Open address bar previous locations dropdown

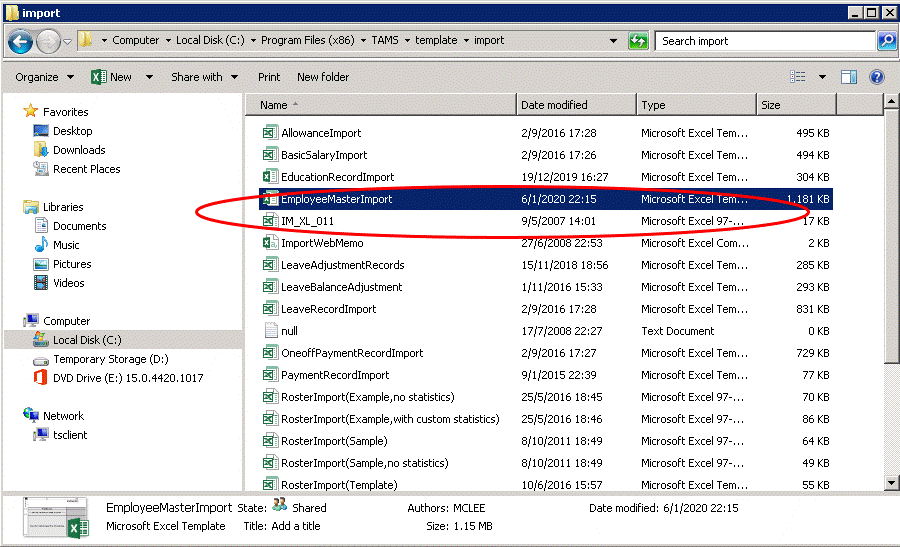click(613, 41)
